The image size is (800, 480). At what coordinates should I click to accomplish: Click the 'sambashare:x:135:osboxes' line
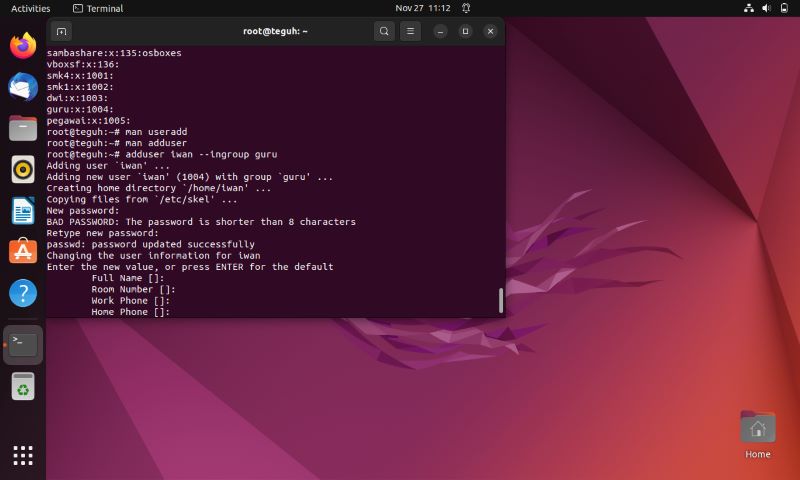pyautogui.click(x=114, y=53)
